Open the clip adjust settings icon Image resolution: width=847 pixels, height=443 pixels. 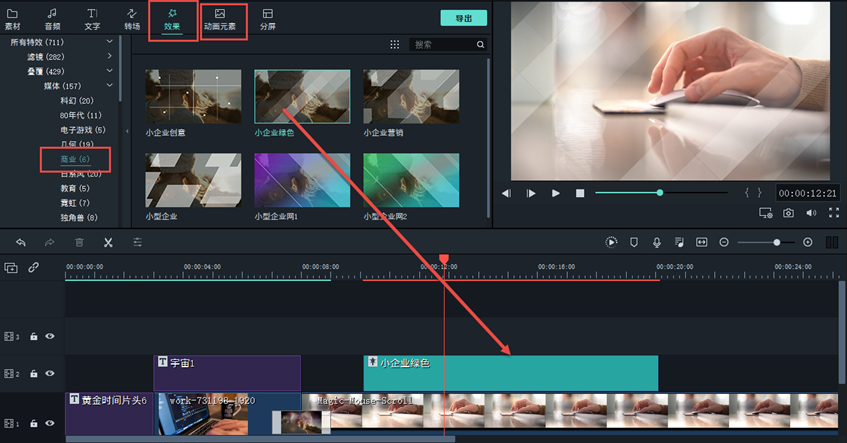[138, 243]
